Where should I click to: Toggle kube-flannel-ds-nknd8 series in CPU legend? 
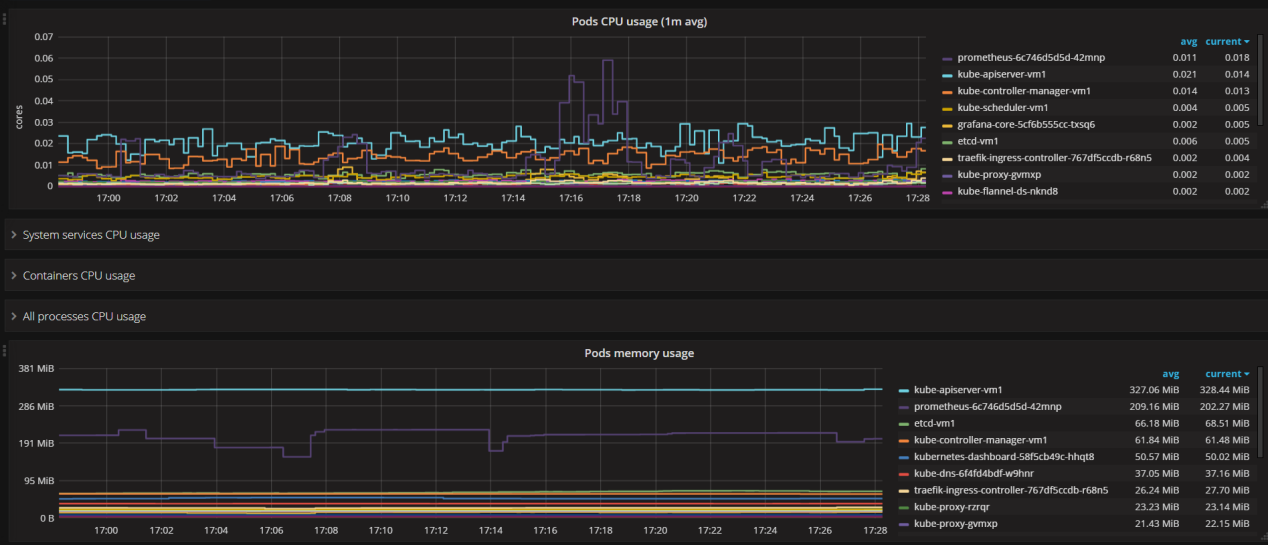click(x=1007, y=191)
